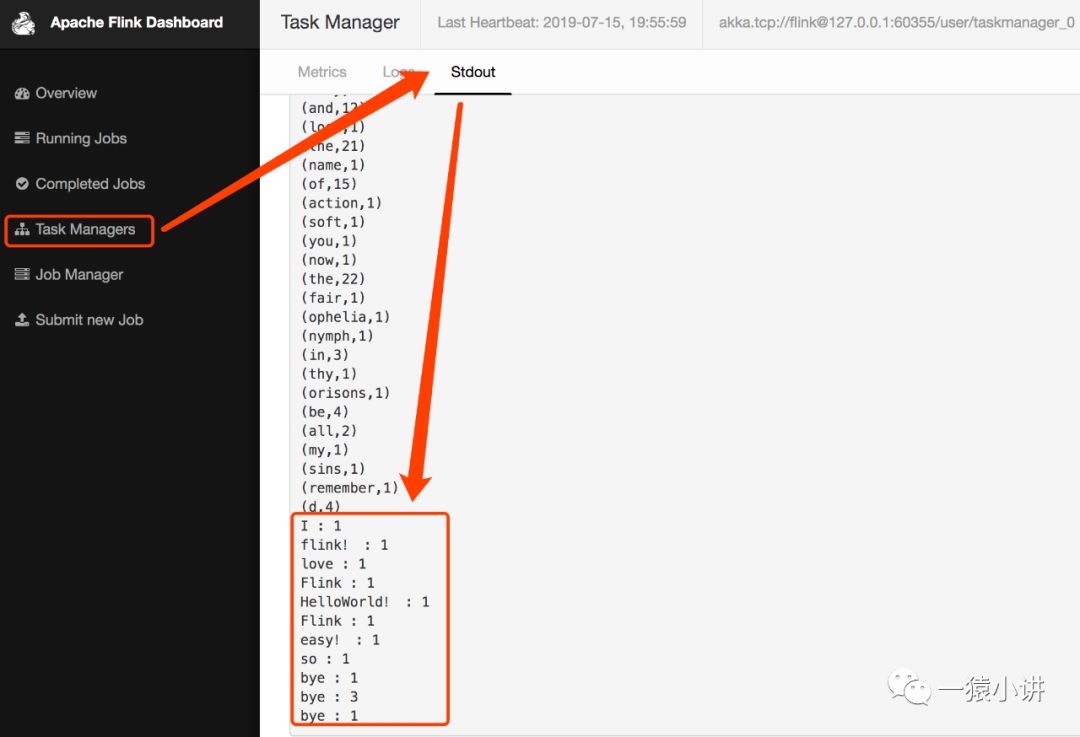Click the stdout line (action,1)
Viewport: 1080px width, 737px height.
point(342,203)
